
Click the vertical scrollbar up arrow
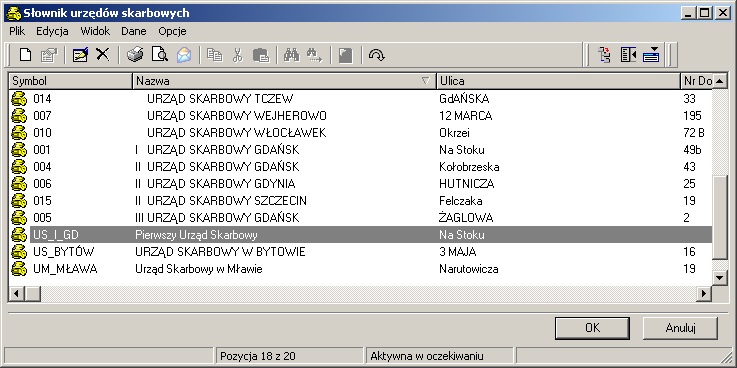(x=720, y=81)
